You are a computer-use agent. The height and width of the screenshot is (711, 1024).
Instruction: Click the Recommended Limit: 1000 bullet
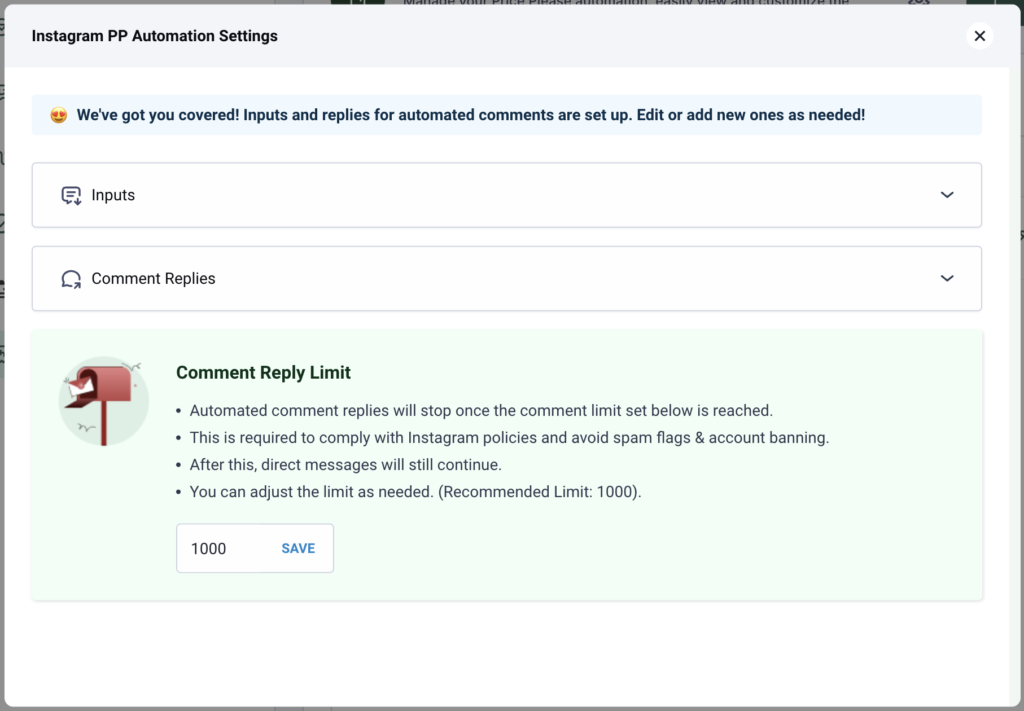(415, 492)
